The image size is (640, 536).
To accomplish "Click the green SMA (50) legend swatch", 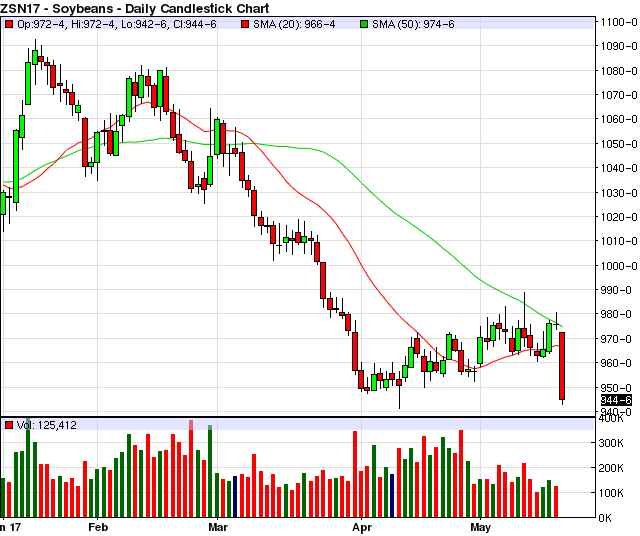I will point(364,24).
